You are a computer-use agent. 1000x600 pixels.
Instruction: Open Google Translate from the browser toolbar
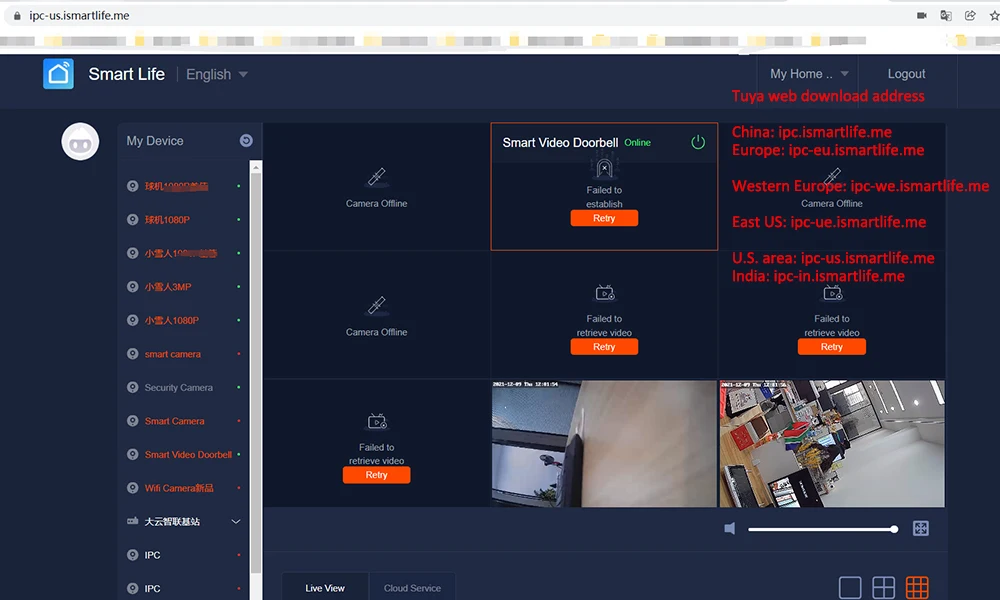[x=946, y=15]
